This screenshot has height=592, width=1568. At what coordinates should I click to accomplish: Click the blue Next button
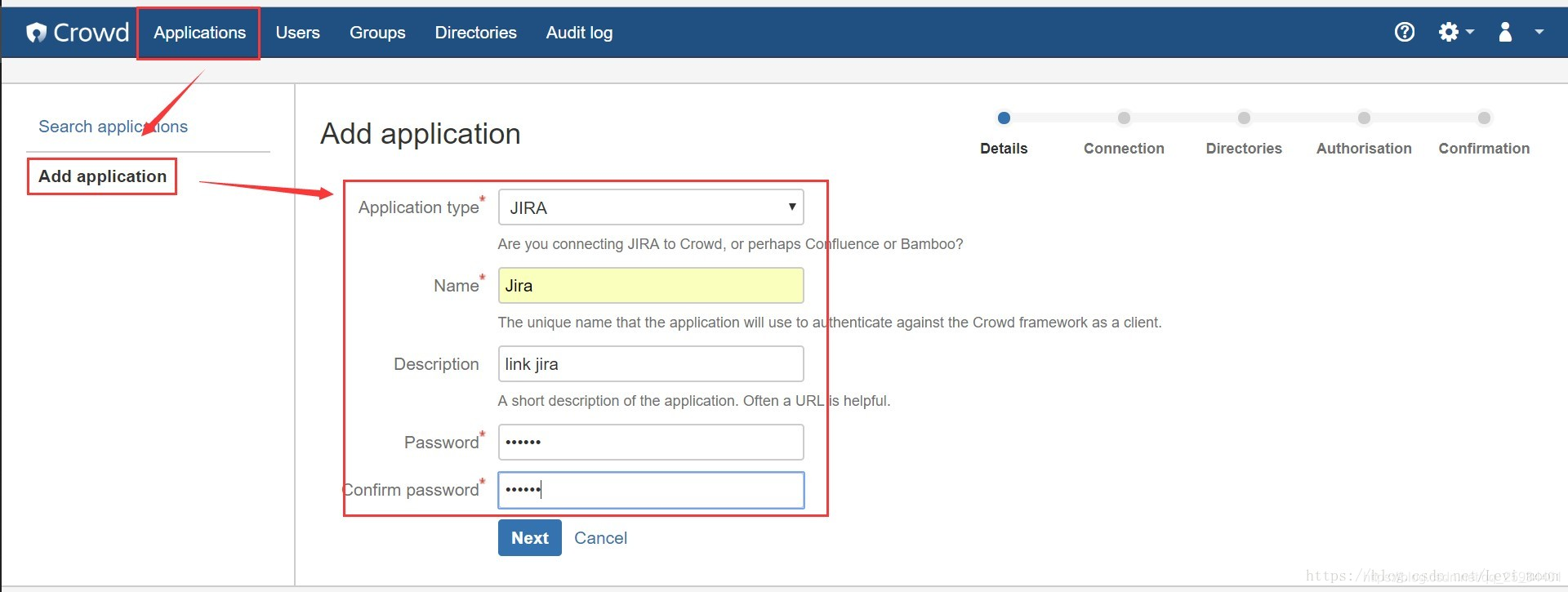530,537
